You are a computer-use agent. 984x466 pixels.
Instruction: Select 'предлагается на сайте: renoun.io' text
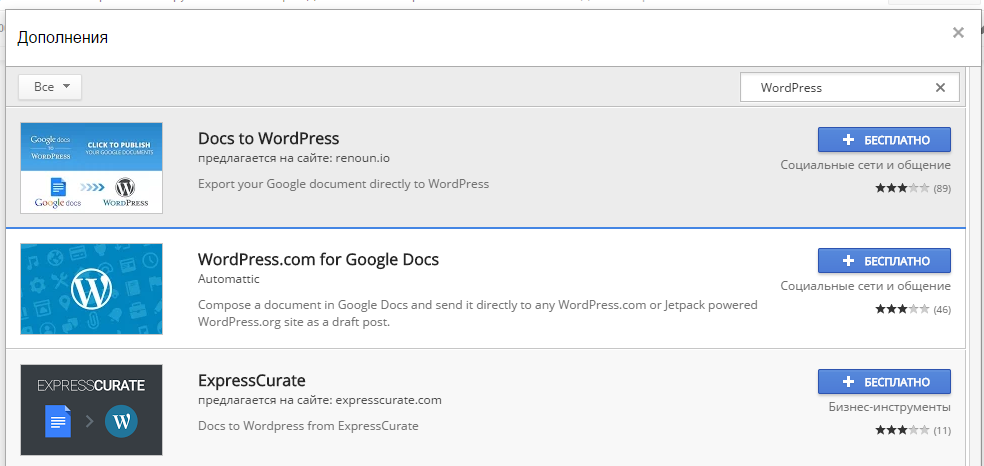click(294, 158)
